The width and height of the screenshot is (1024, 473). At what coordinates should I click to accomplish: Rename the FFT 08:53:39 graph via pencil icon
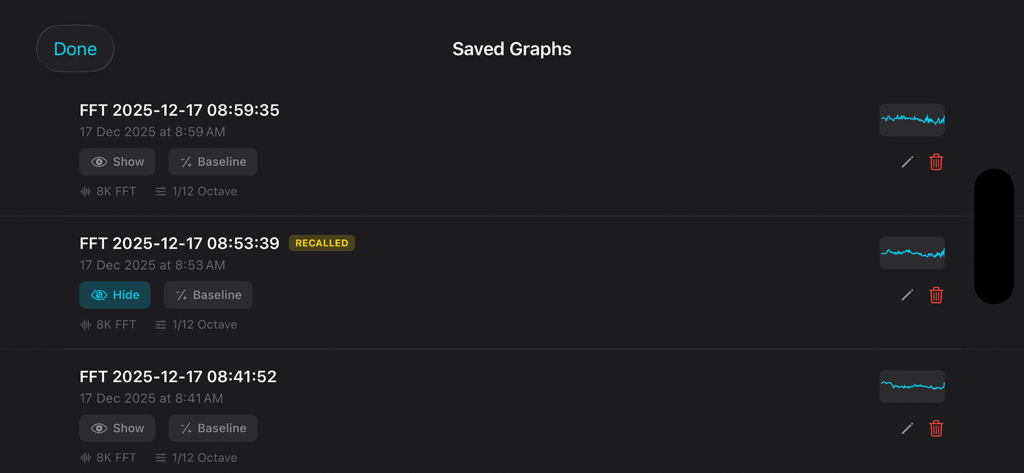(x=907, y=295)
